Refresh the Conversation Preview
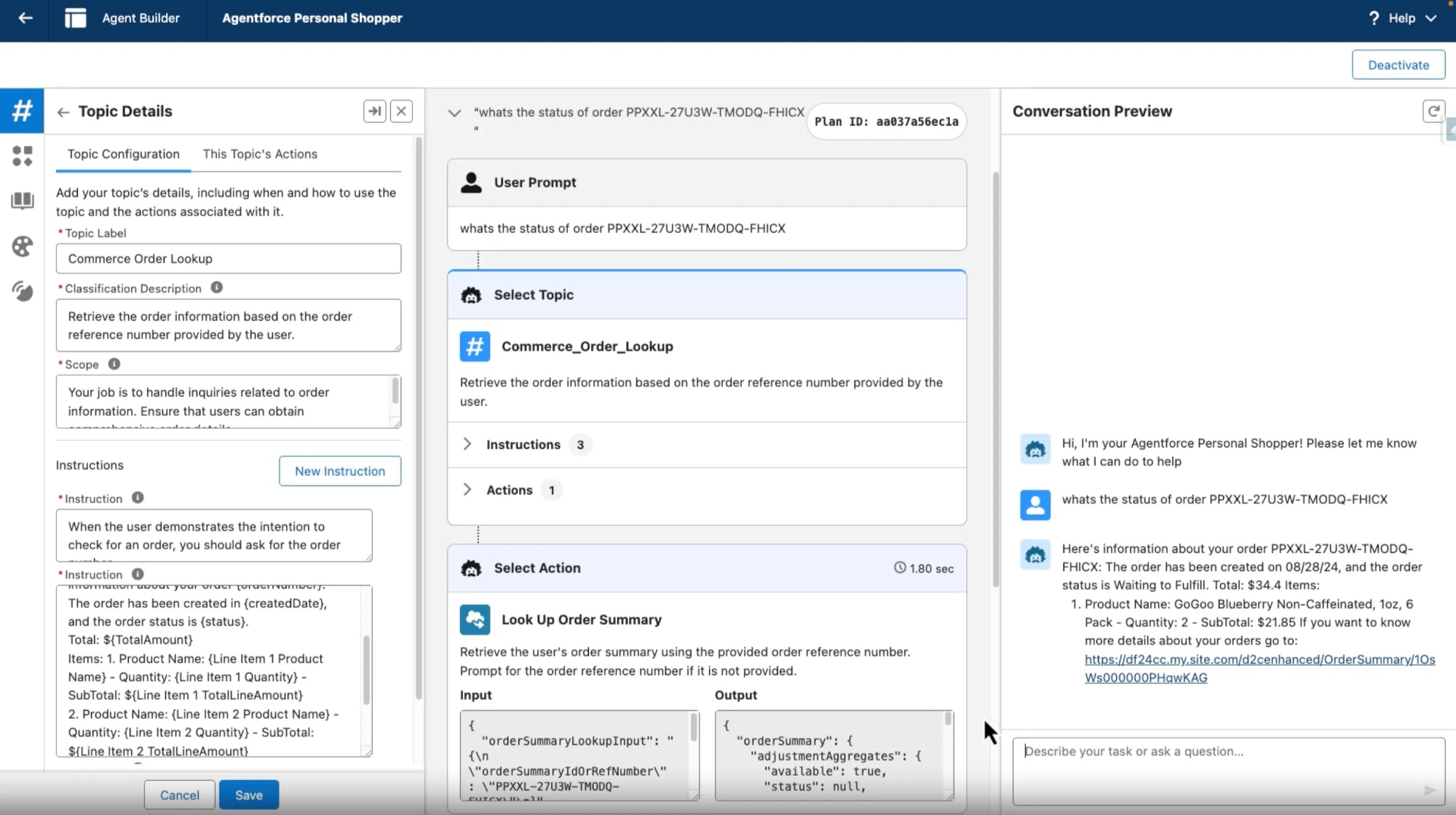The height and width of the screenshot is (815, 1456). click(1433, 111)
